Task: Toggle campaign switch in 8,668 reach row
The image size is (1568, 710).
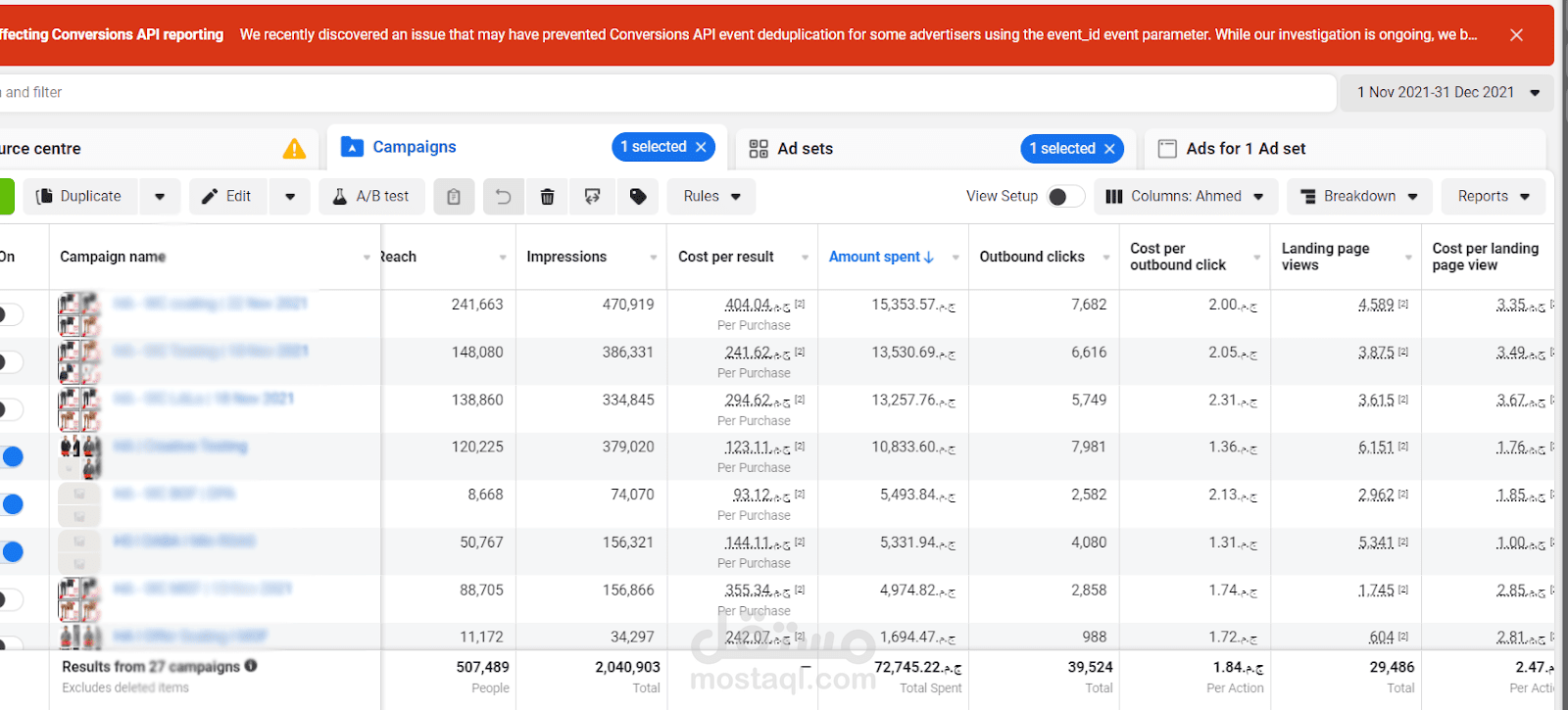Action: coord(13,504)
